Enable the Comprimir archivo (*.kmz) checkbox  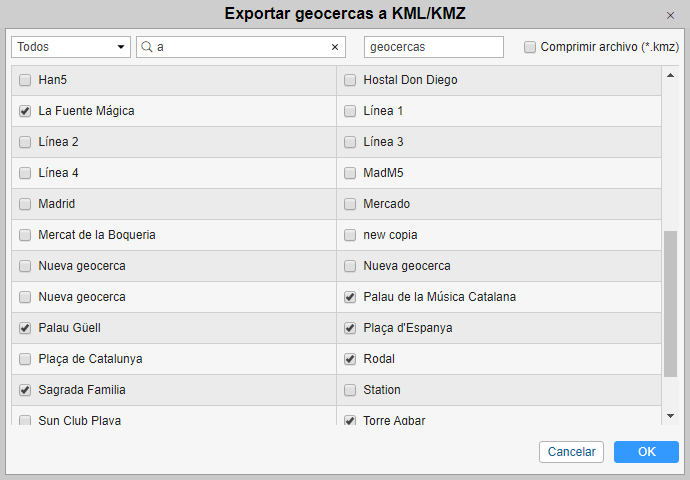pos(530,47)
